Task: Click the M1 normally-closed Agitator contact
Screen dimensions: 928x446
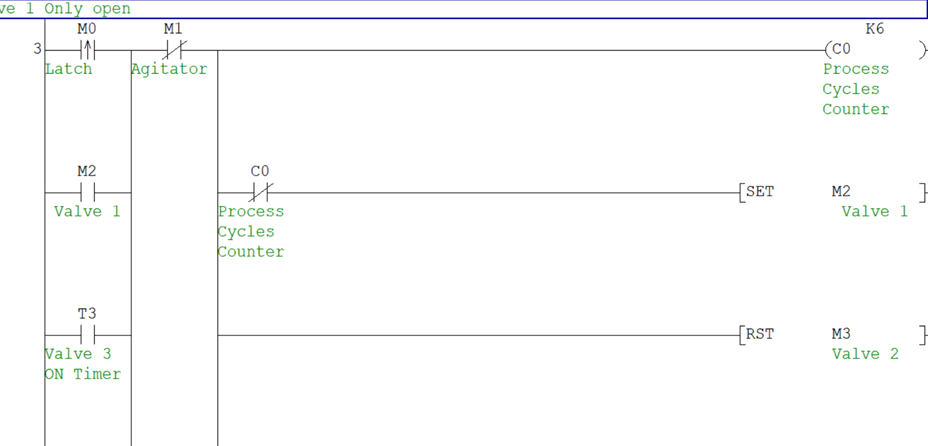Action: (173, 50)
